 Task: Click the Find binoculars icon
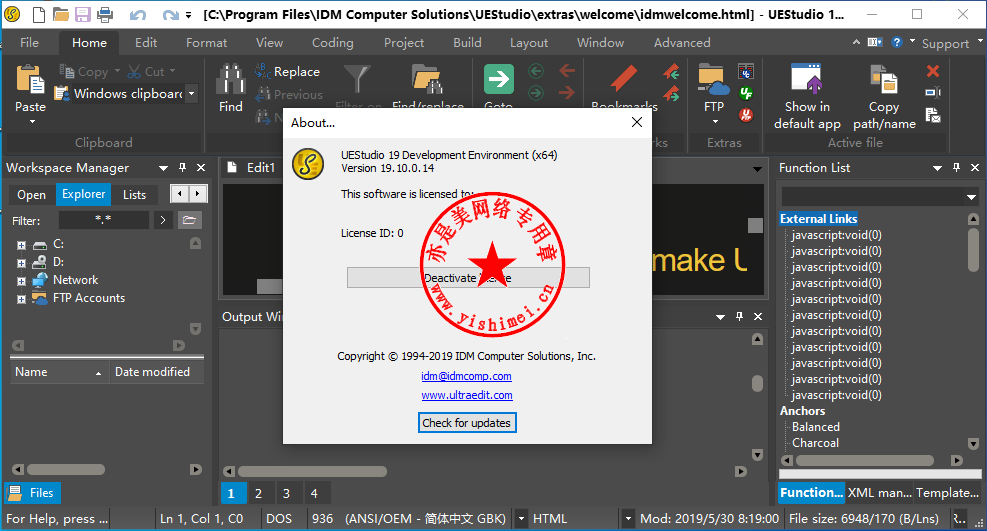click(x=230, y=79)
